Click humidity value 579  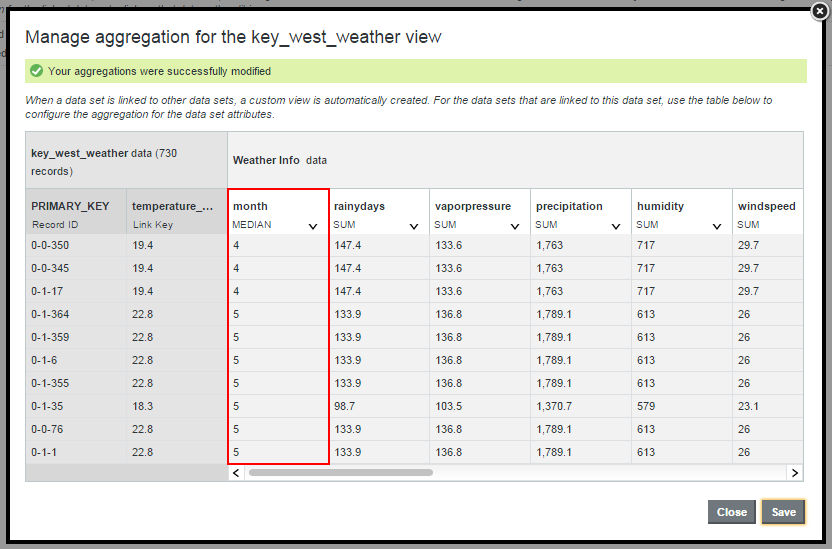click(x=646, y=406)
